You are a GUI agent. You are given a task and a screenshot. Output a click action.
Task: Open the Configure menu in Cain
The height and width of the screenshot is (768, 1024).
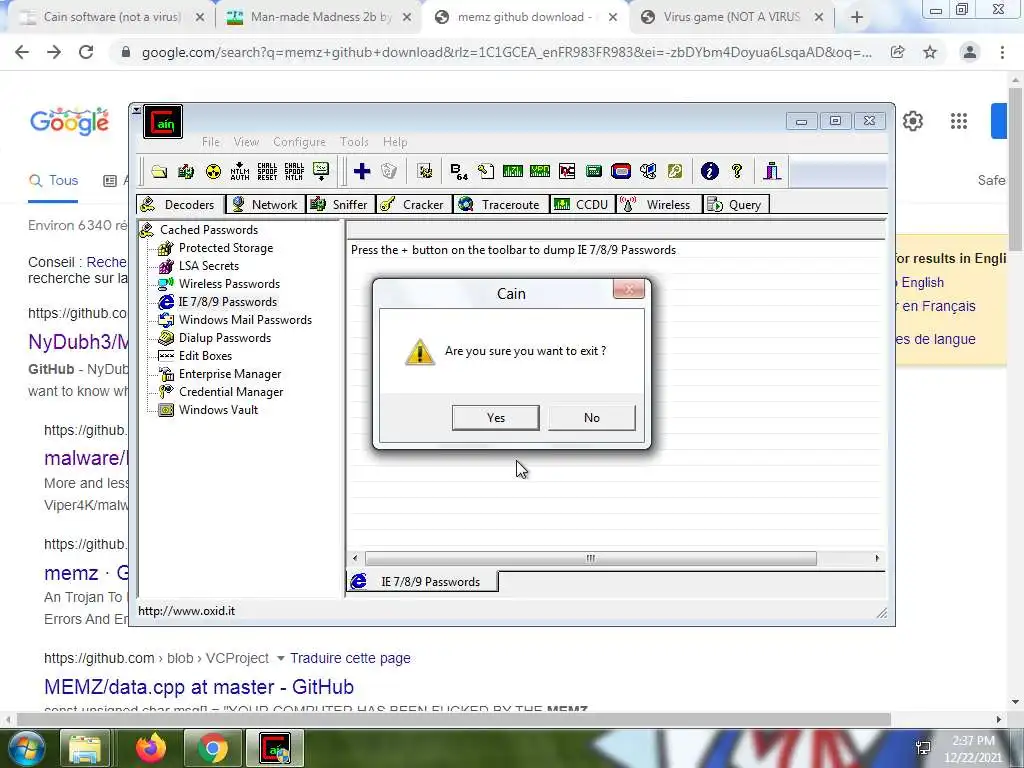(x=299, y=142)
